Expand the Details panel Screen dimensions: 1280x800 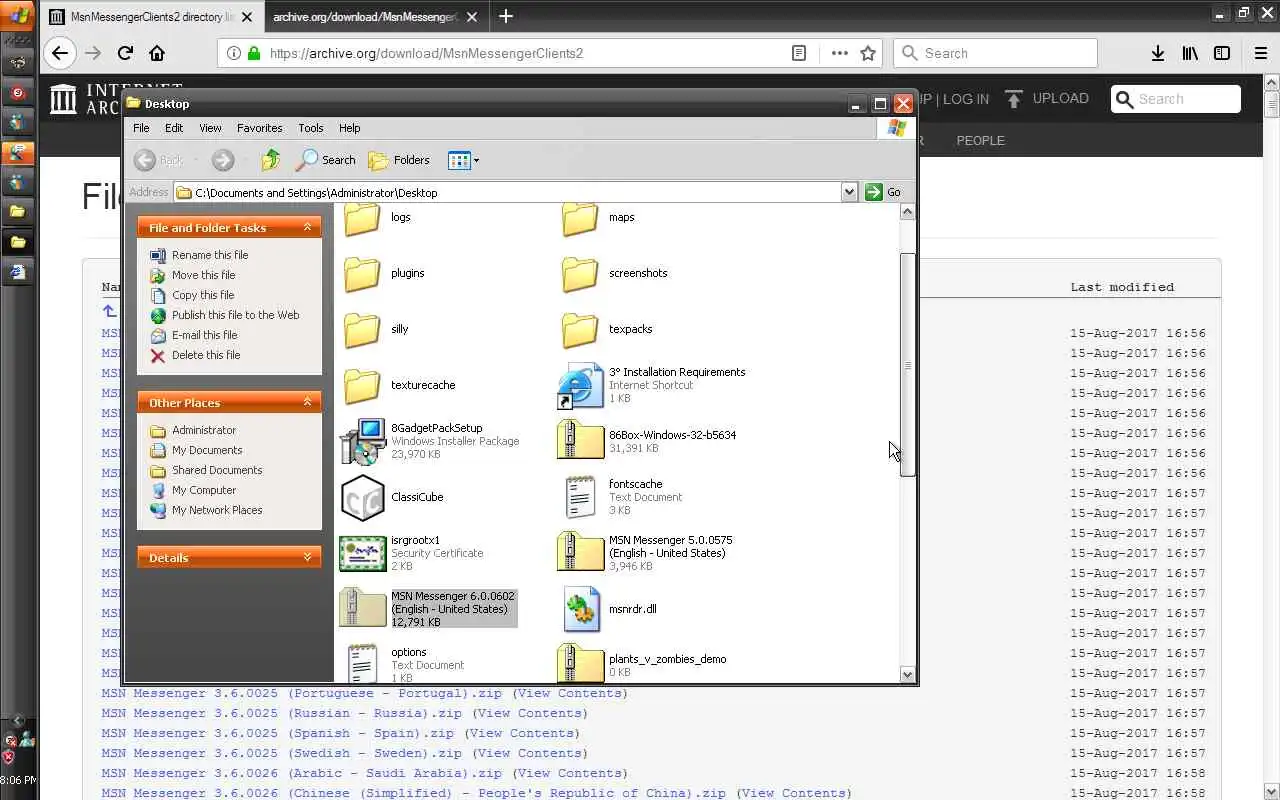pyautogui.click(x=307, y=558)
